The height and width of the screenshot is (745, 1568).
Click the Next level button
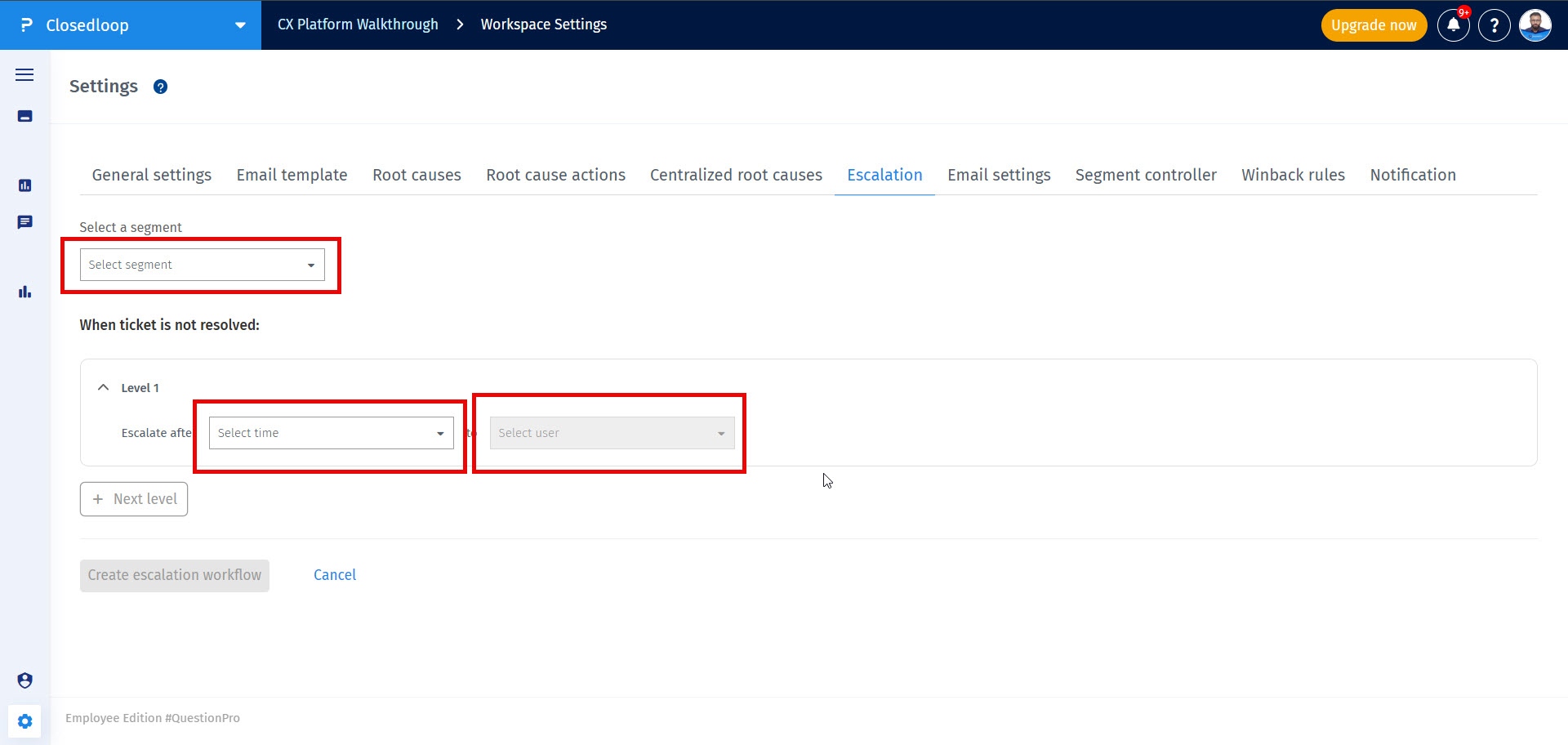tap(134, 499)
